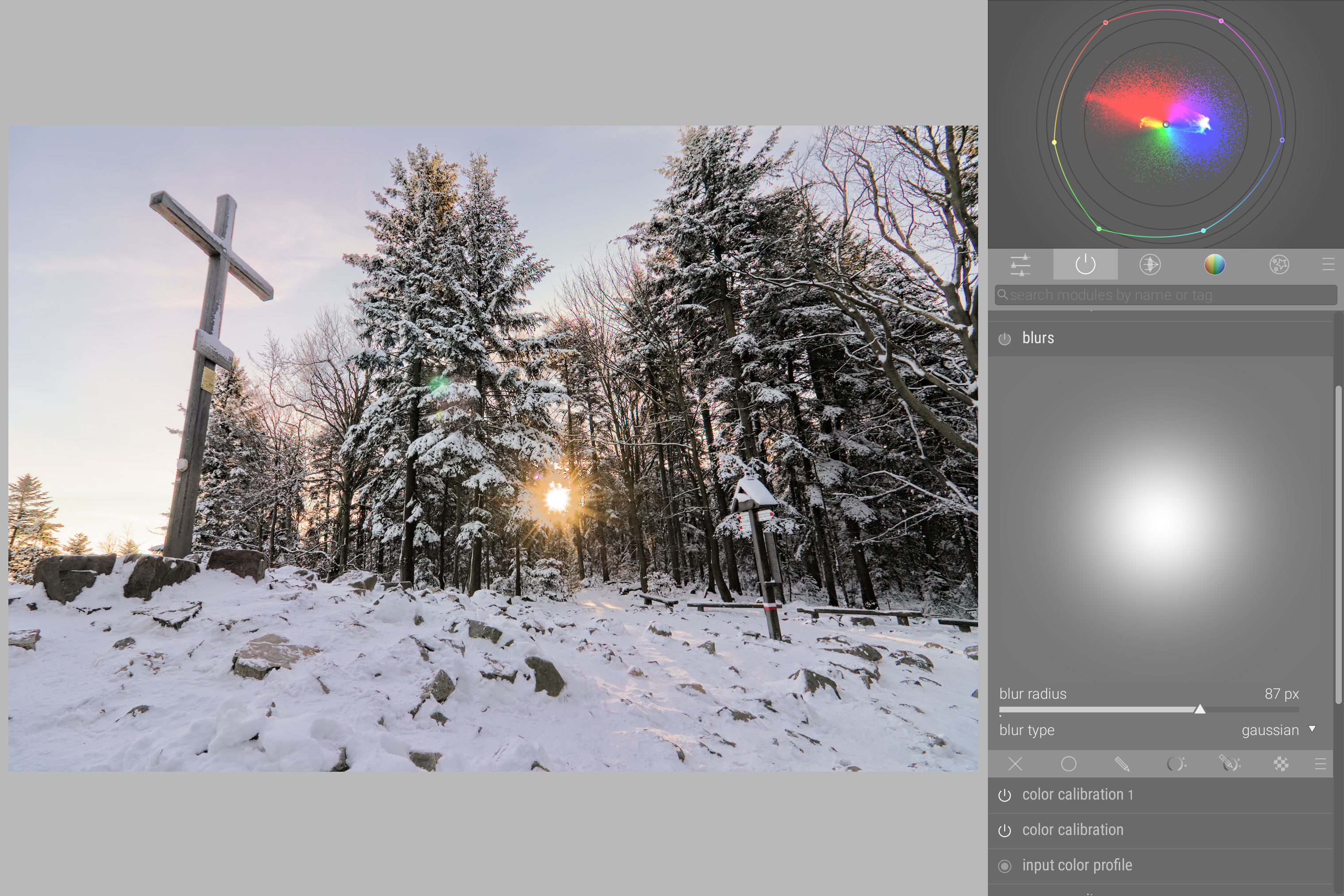
Task: Switch to the active modules tab
Action: click(1085, 264)
